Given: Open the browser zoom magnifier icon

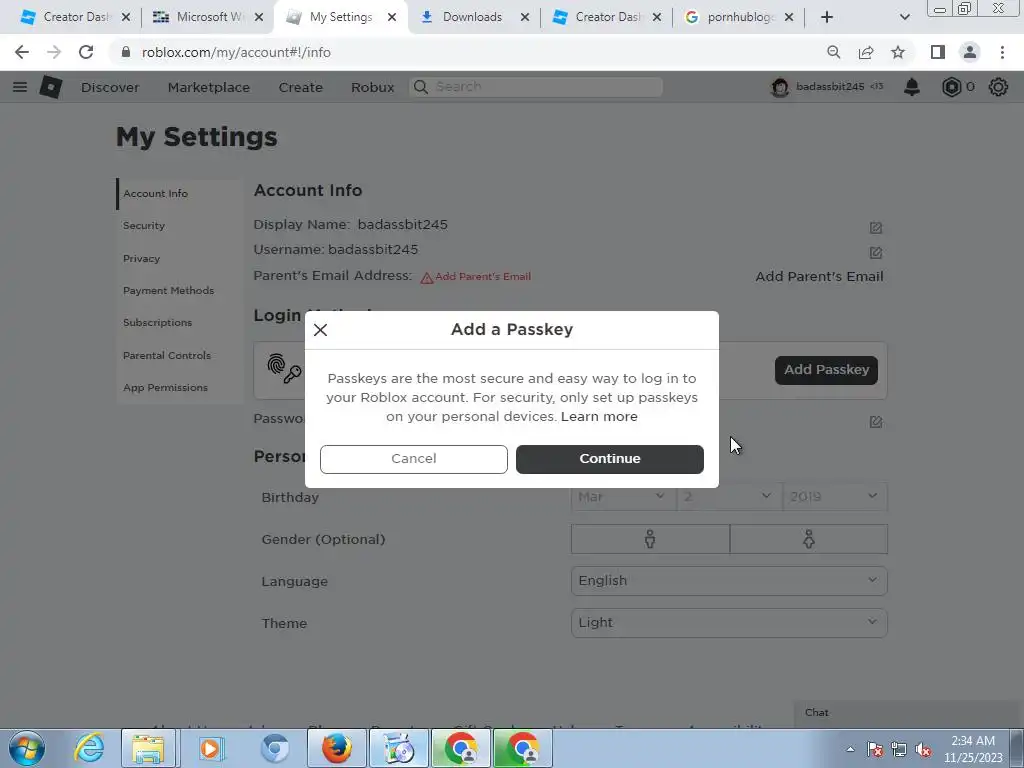Looking at the screenshot, I should pos(833,52).
